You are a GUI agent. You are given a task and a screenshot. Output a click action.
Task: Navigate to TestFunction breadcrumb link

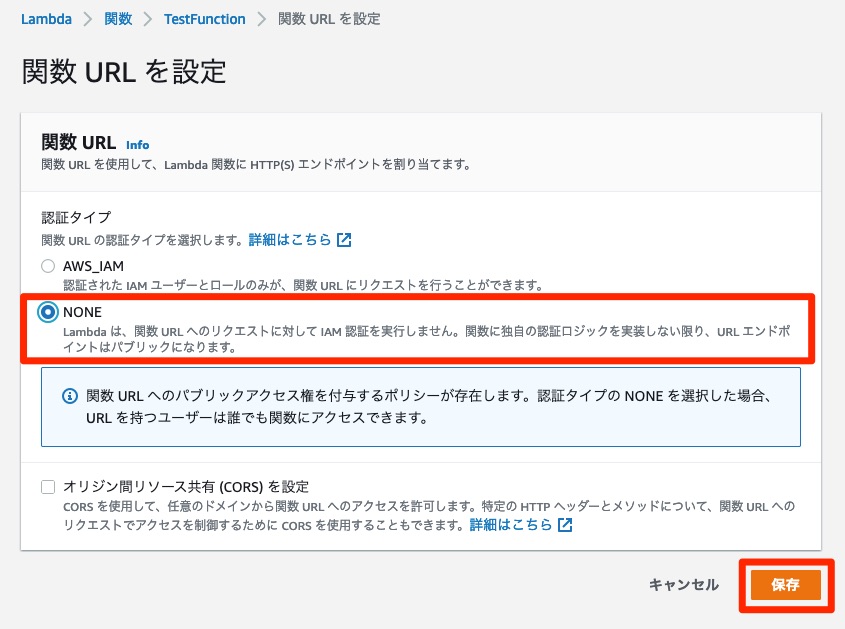pos(205,19)
